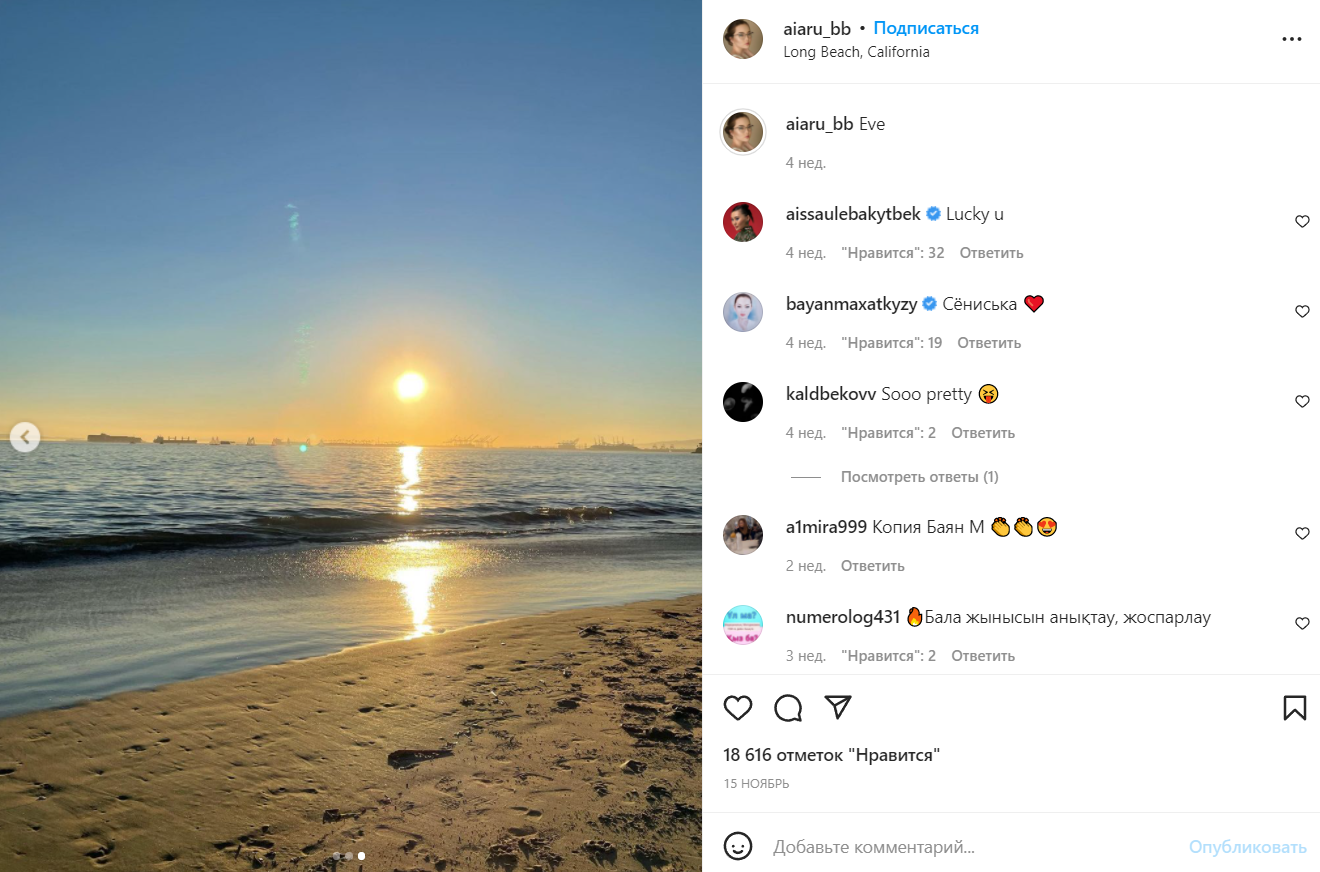Like kaldbekovv's comment
Screen dimensions: 1320x872
click(1302, 402)
